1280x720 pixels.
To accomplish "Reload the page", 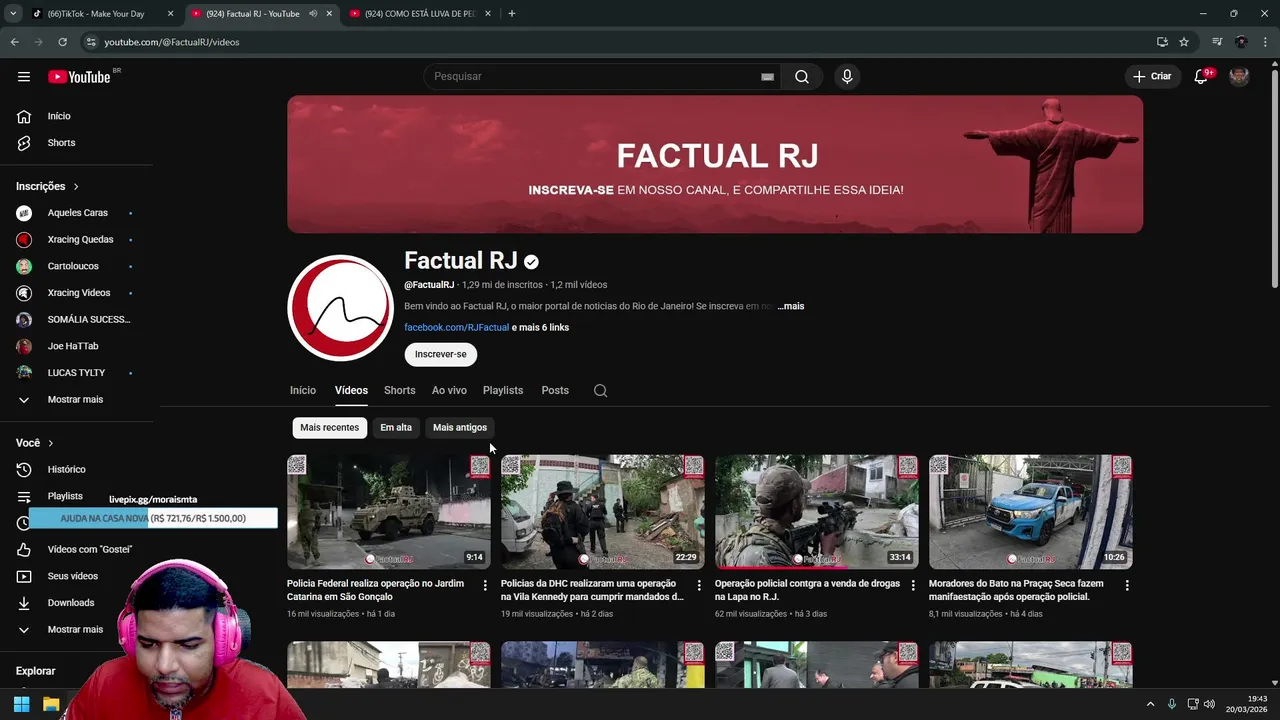I will pyautogui.click(x=62, y=42).
